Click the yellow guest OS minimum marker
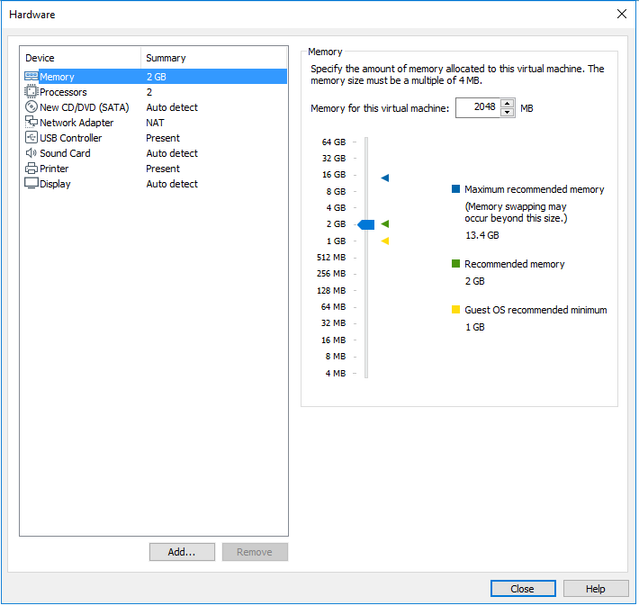The width and height of the screenshot is (639, 607). tap(385, 241)
